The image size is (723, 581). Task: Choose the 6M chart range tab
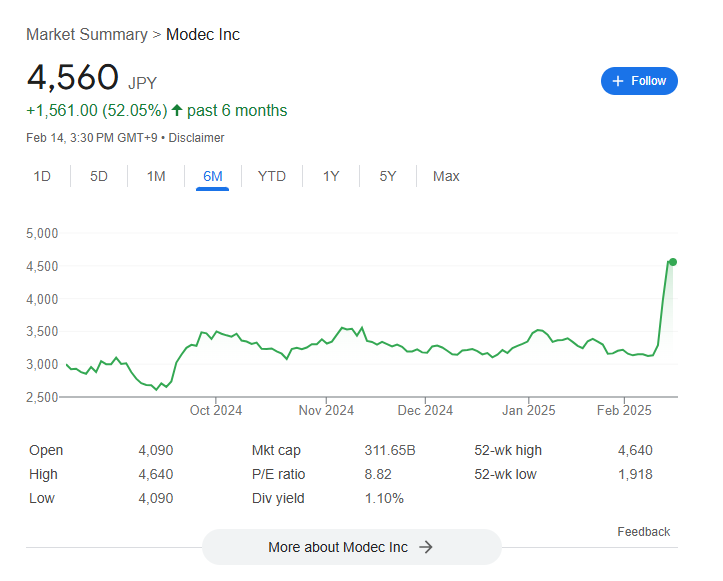[213, 176]
